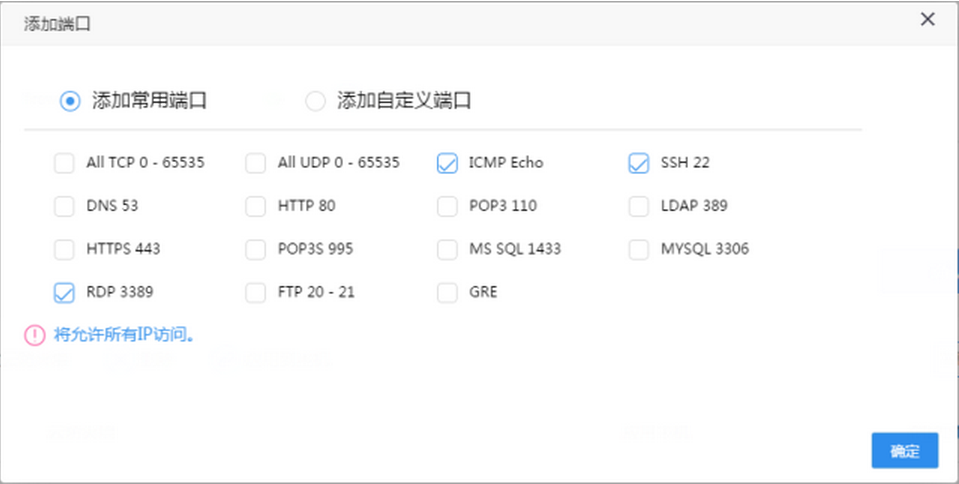Select the LDAP 389 checkbox
Image resolution: width=959 pixels, height=484 pixels.
[639, 206]
